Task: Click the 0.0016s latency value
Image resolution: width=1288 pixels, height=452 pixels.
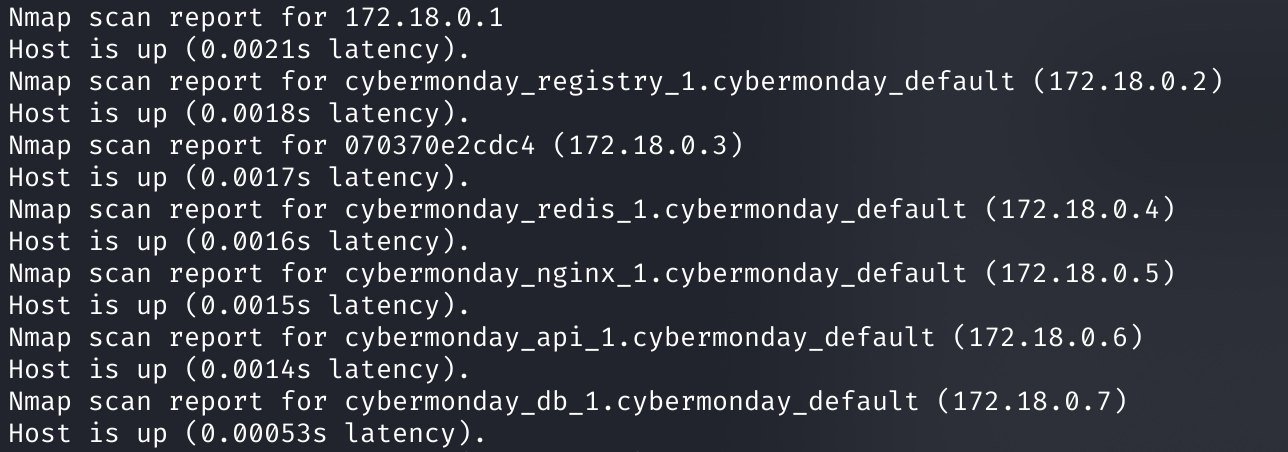Action: click(257, 241)
